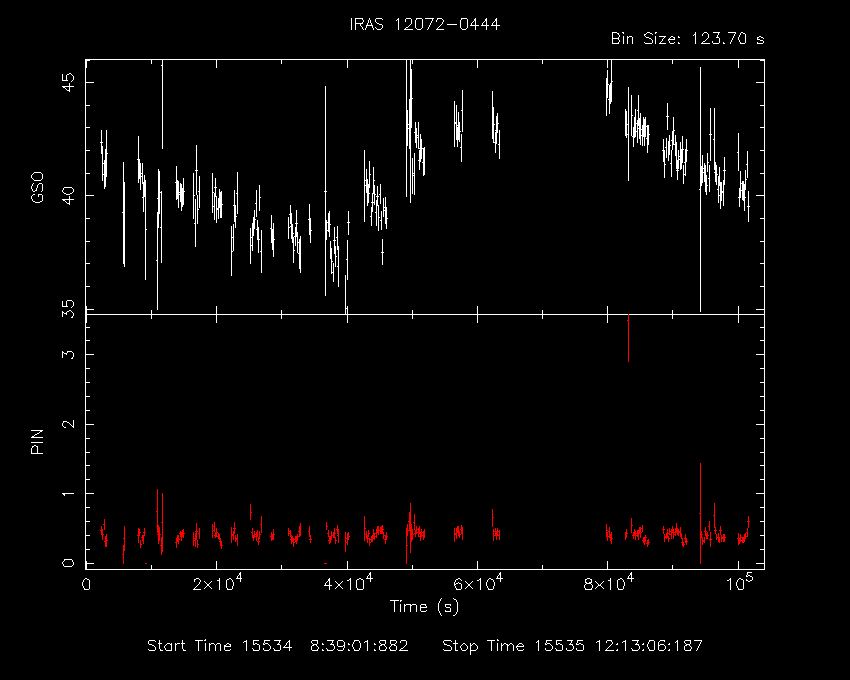The width and height of the screenshot is (850, 680).
Task: Click the red PIN outlier point near 3
Action: (x=628, y=338)
